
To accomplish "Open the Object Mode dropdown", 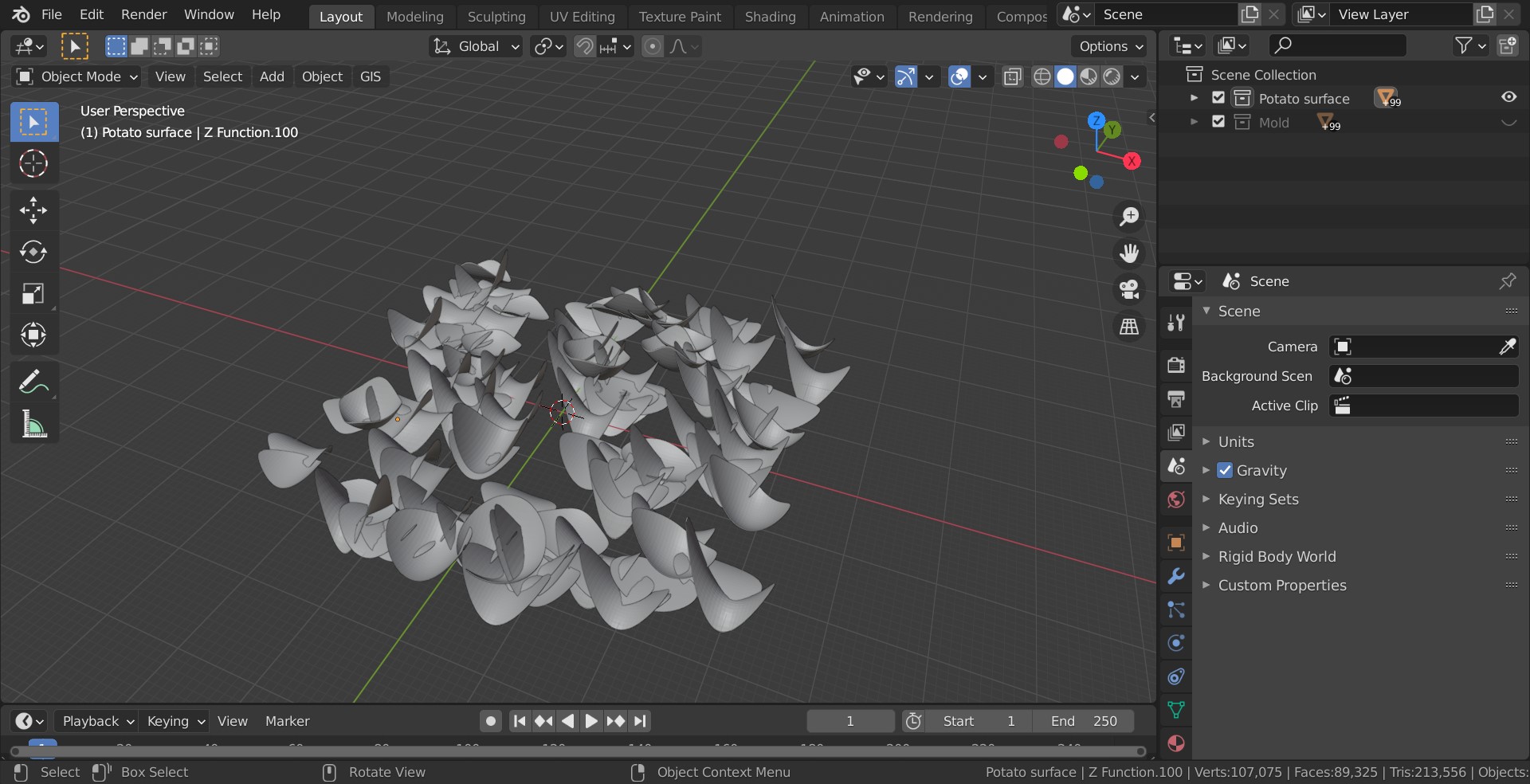I will (77, 76).
